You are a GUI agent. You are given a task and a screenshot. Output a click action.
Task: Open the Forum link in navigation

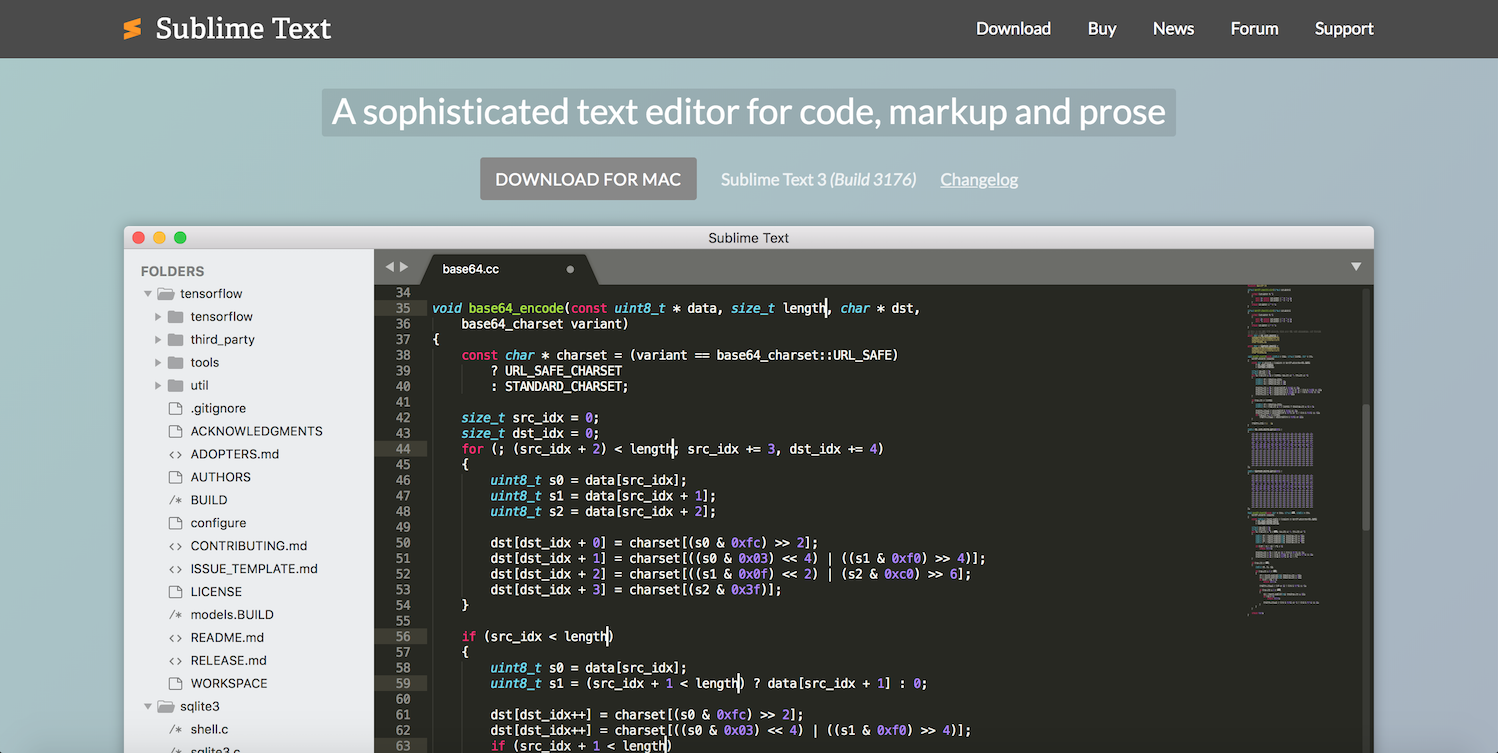pos(1254,29)
